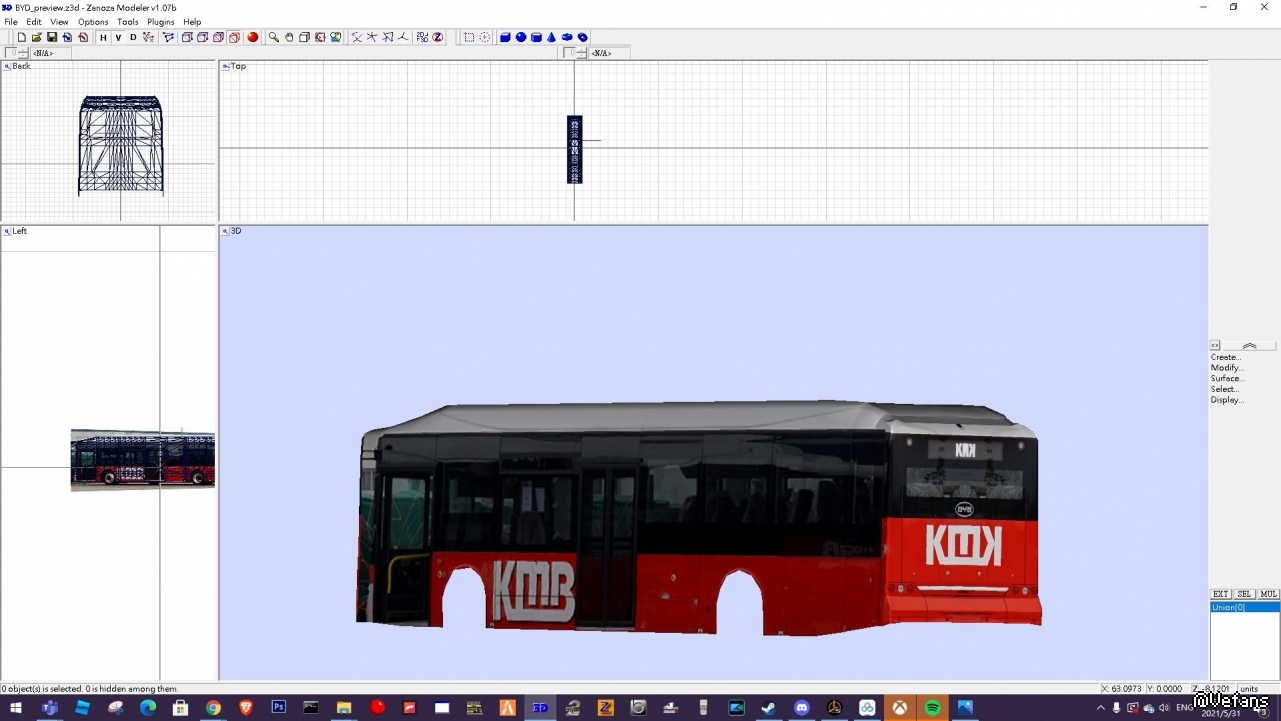Select the Zoom magnifier tool
The height and width of the screenshot is (721, 1281).
click(x=273, y=37)
